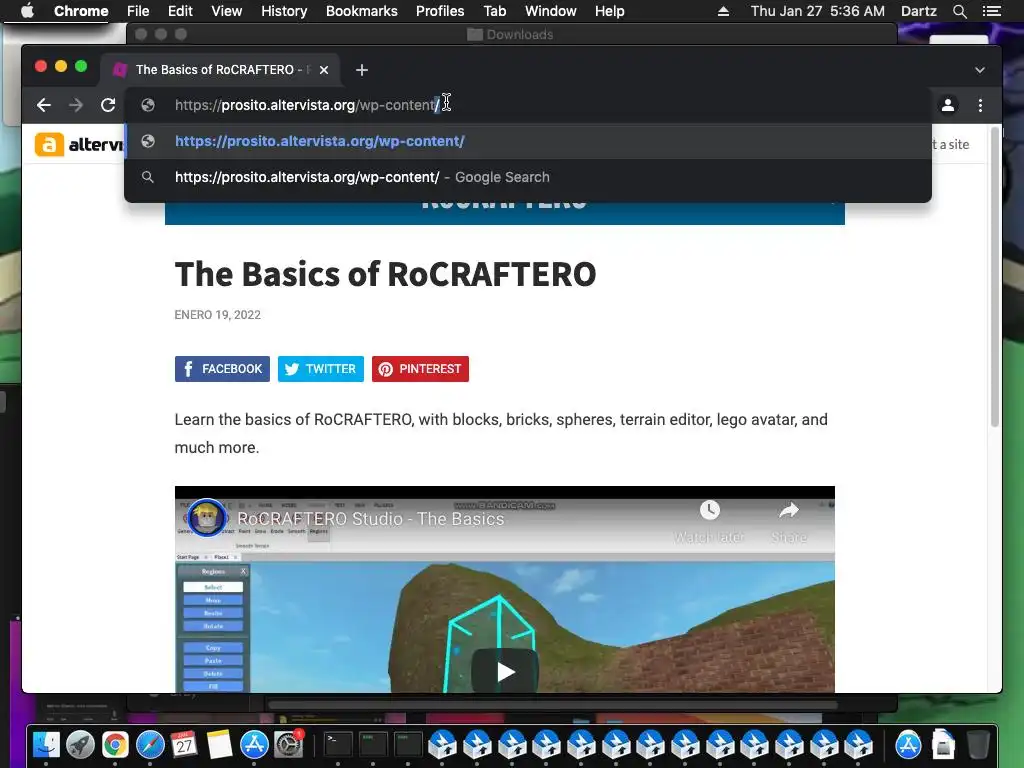This screenshot has width=1024, height=768.
Task: Add video to Watch later
Action: [709, 522]
